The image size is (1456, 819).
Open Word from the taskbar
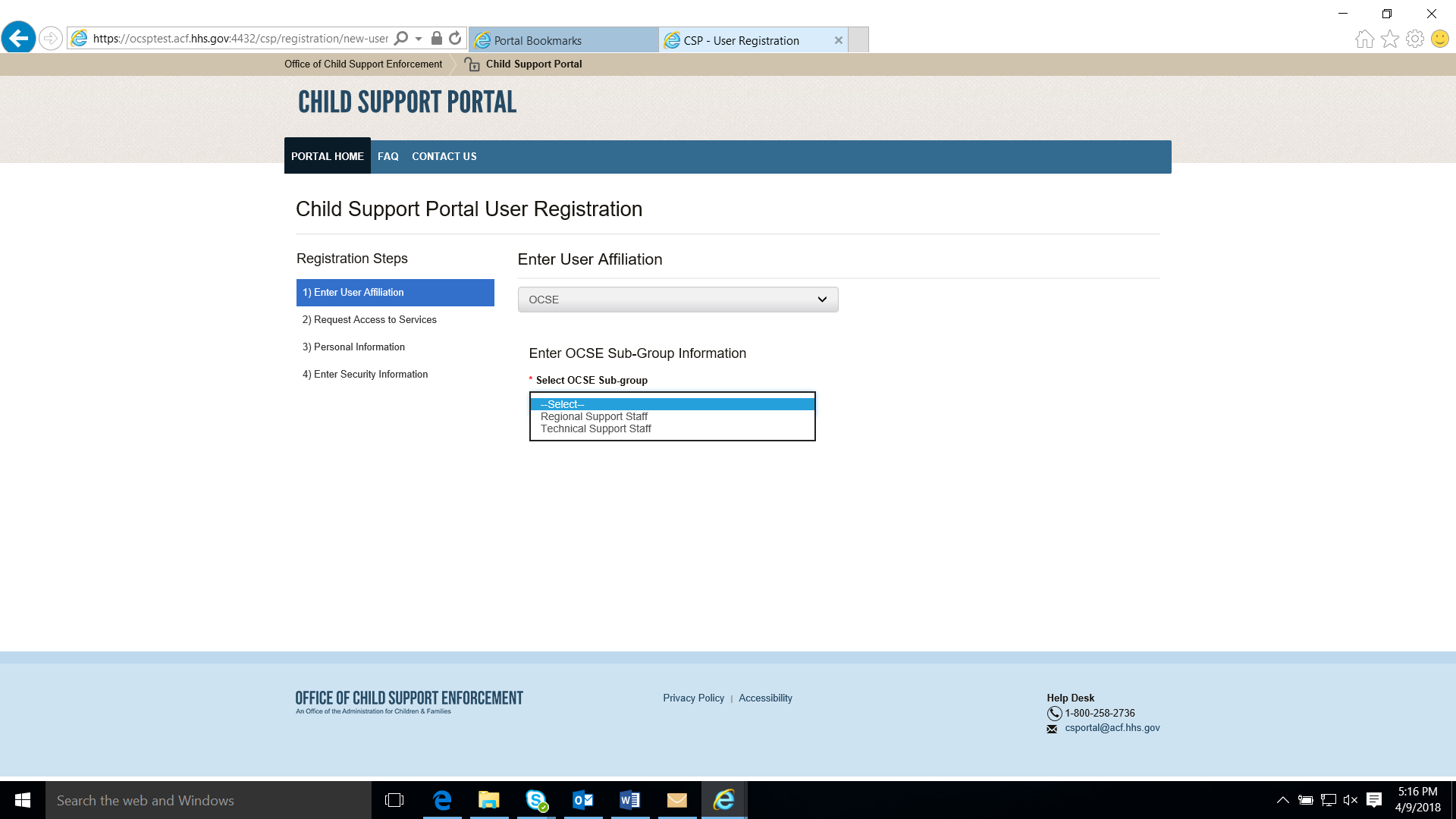tap(629, 800)
